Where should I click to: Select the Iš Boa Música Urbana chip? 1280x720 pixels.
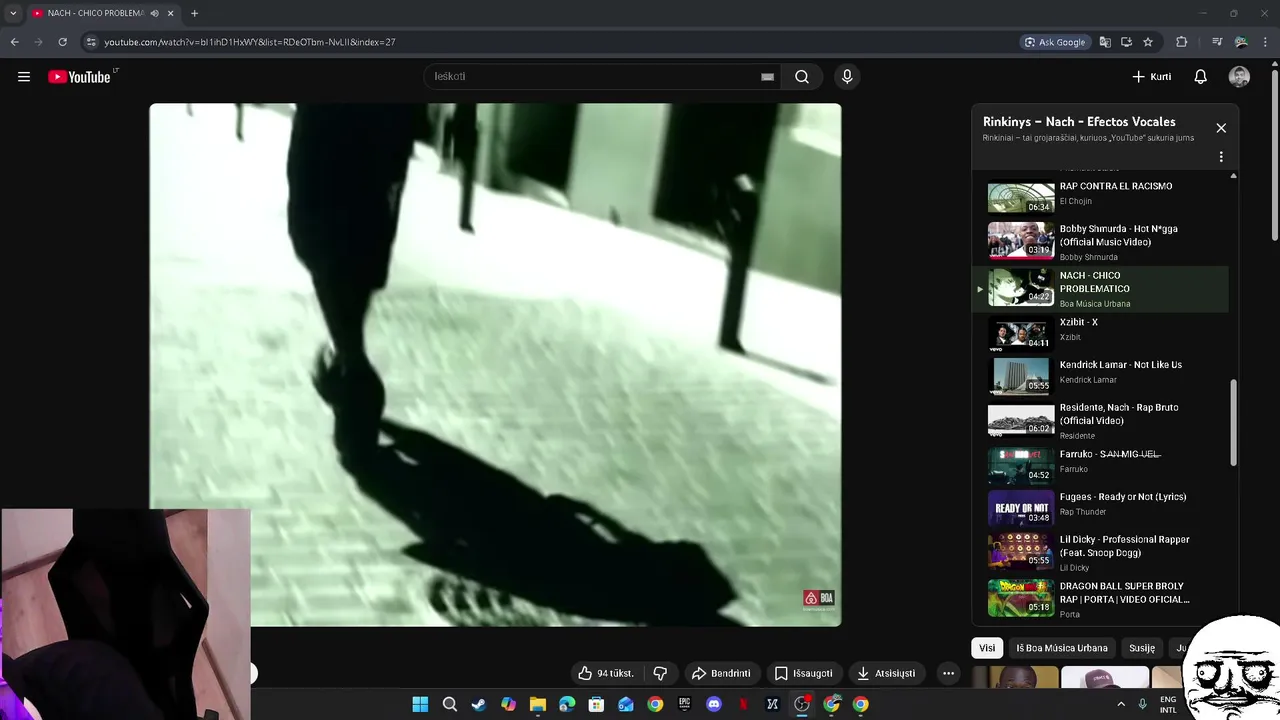click(1062, 648)
